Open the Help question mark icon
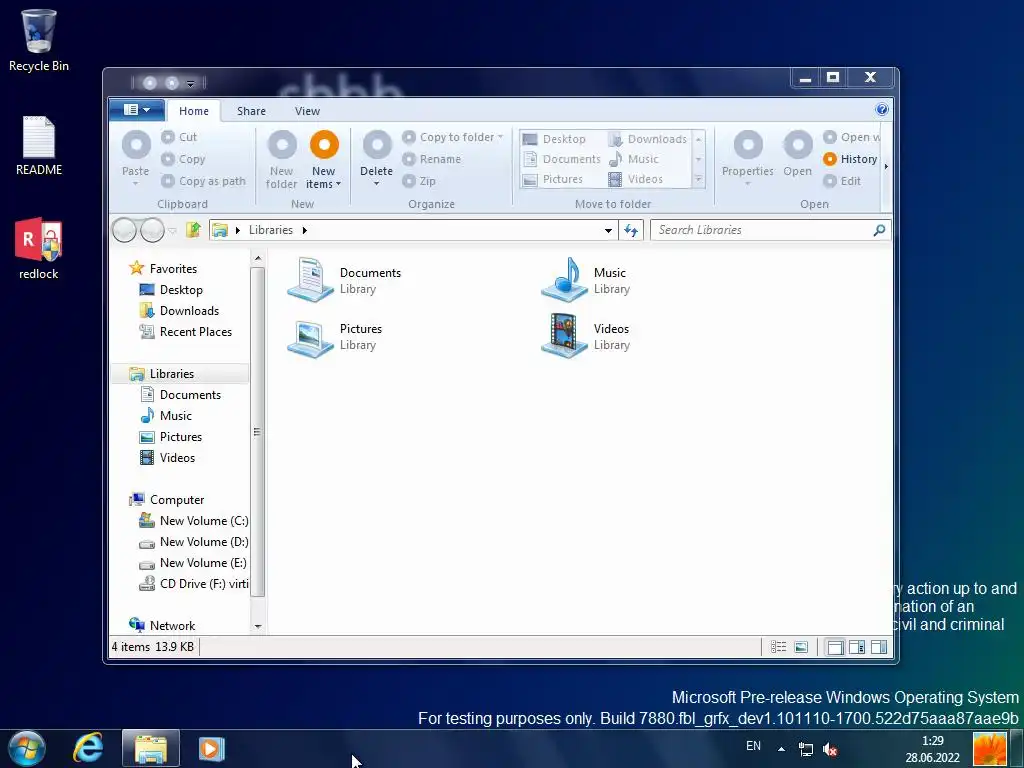The image size is (1024, 768). pyautogui.click(x=882, y=109)
